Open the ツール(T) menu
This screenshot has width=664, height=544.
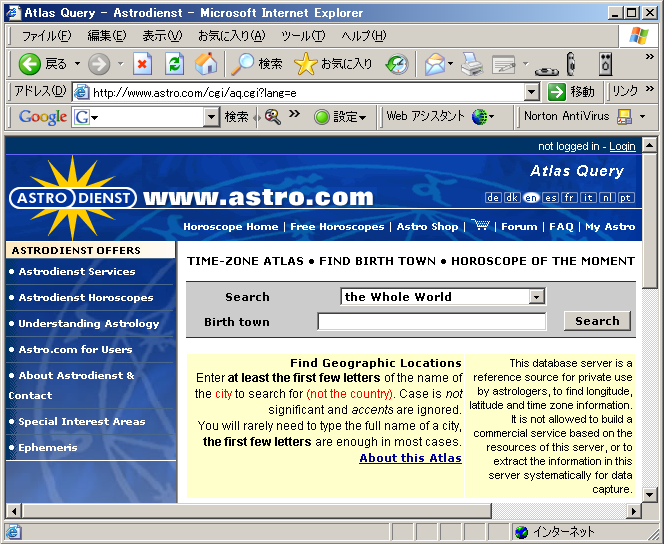[303, 36]
